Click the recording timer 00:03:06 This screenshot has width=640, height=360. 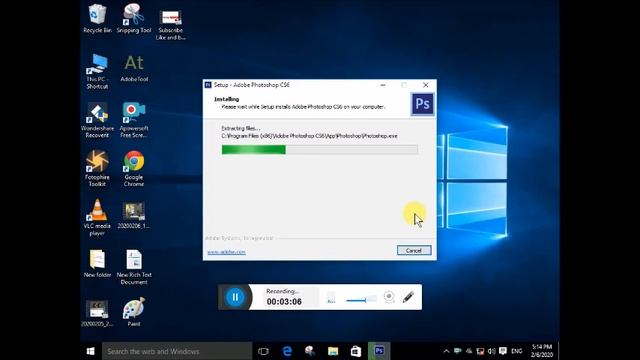284,302
